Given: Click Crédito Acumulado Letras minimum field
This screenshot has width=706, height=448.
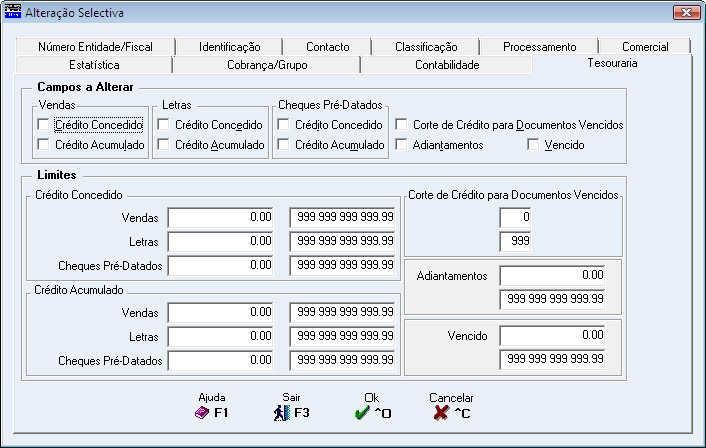Looking at the screenshot, I should coord(220,336).
